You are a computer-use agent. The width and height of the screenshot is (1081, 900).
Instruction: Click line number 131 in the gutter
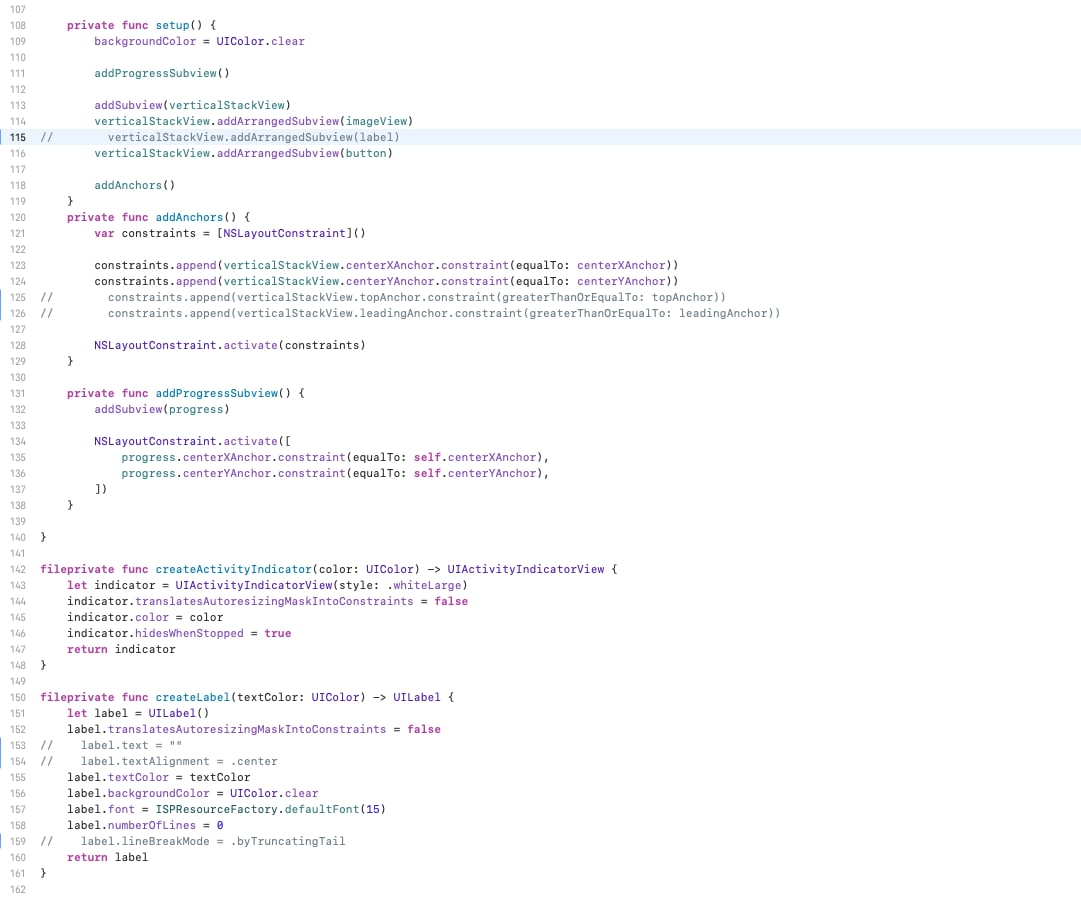18,393
